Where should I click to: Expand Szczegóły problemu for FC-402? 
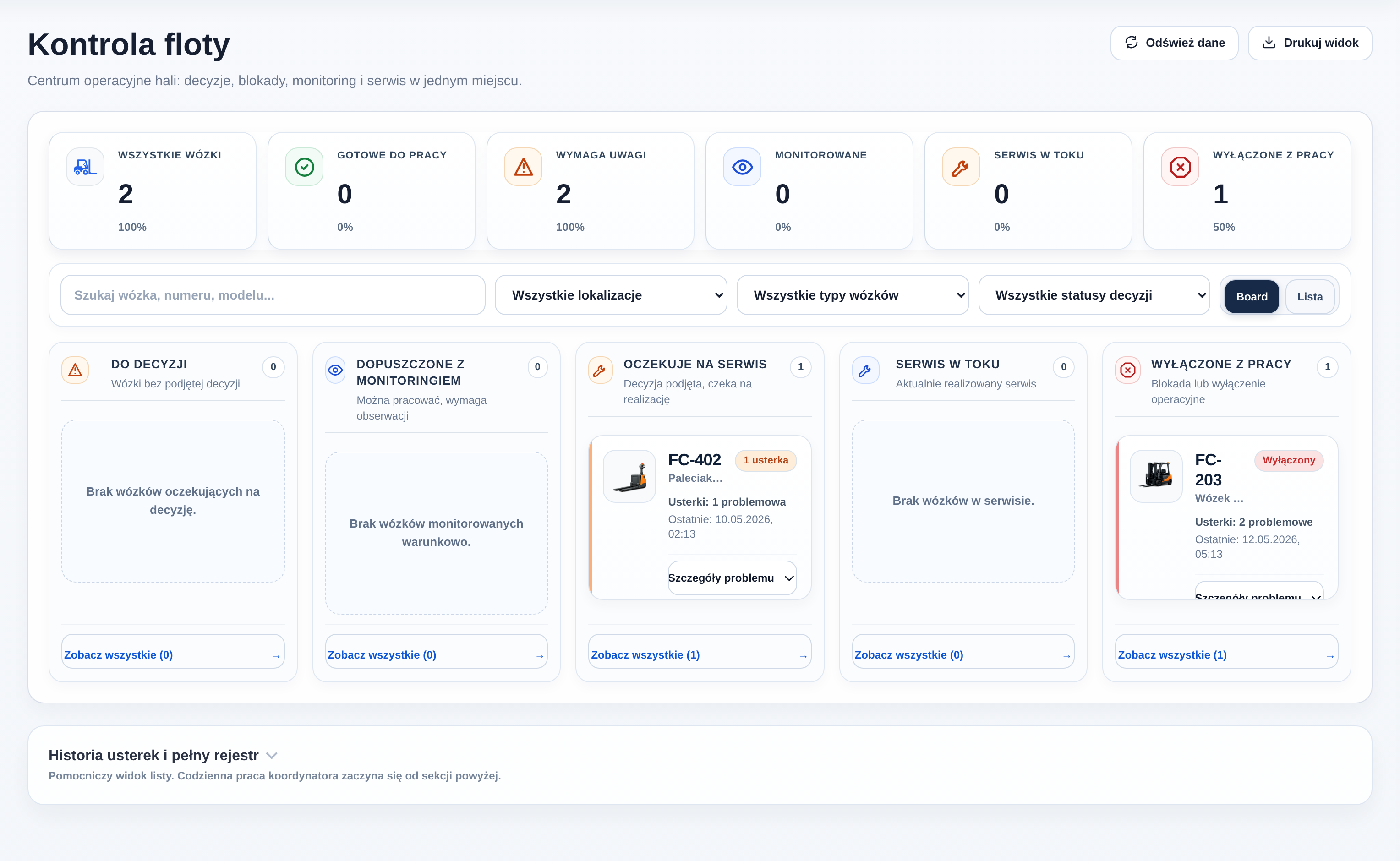(x=732, y=578)
